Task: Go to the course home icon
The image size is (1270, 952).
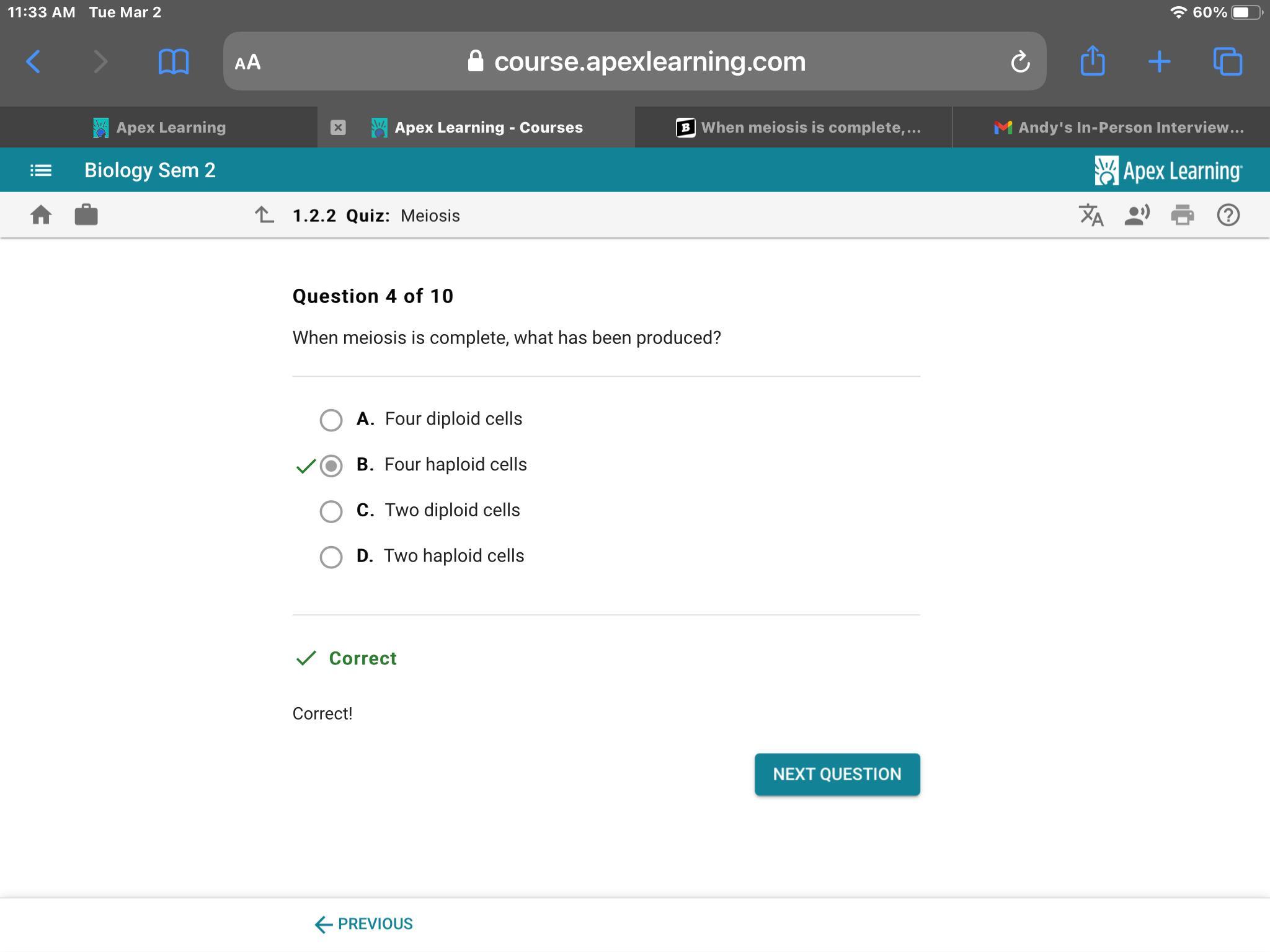Action: (x=41, y=215)
